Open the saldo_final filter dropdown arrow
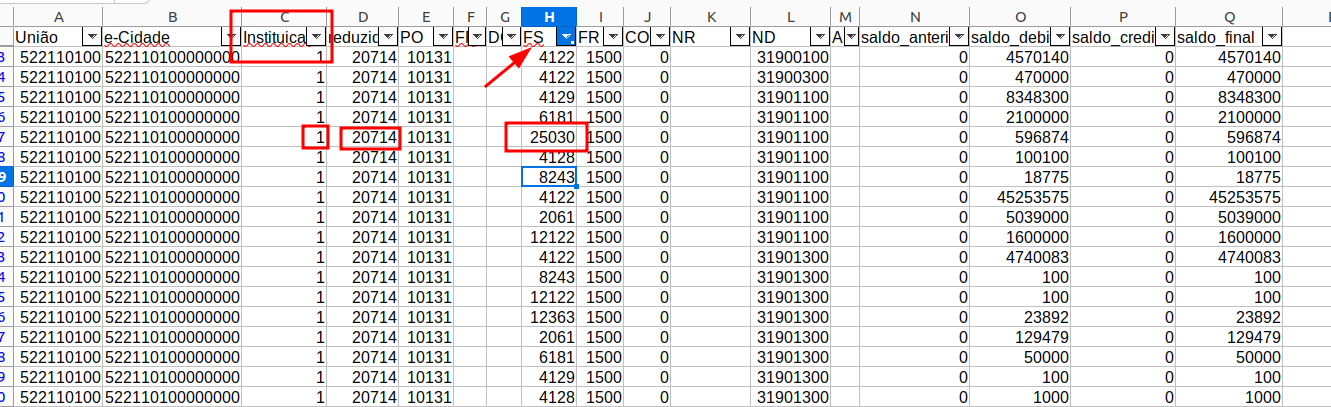The height and width of the screenshot is (407, 1331). tap(1272, 37)
